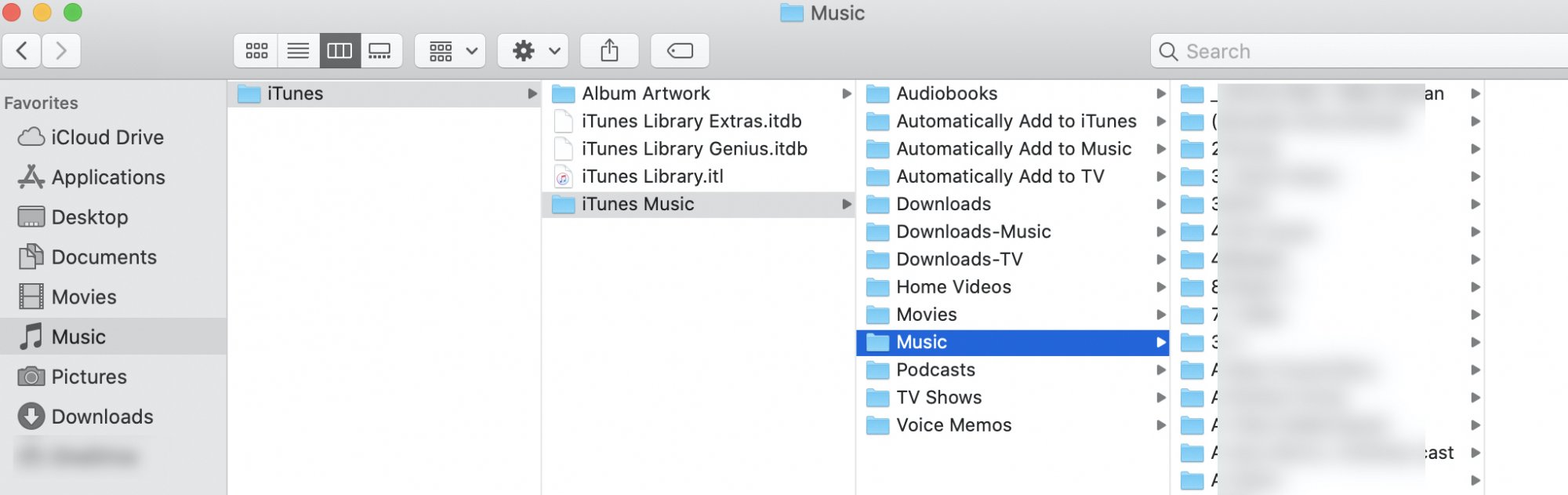This screenshot has height=495, width=1568.
Task: Click the Share toolbar button
Action: [609, 51]
